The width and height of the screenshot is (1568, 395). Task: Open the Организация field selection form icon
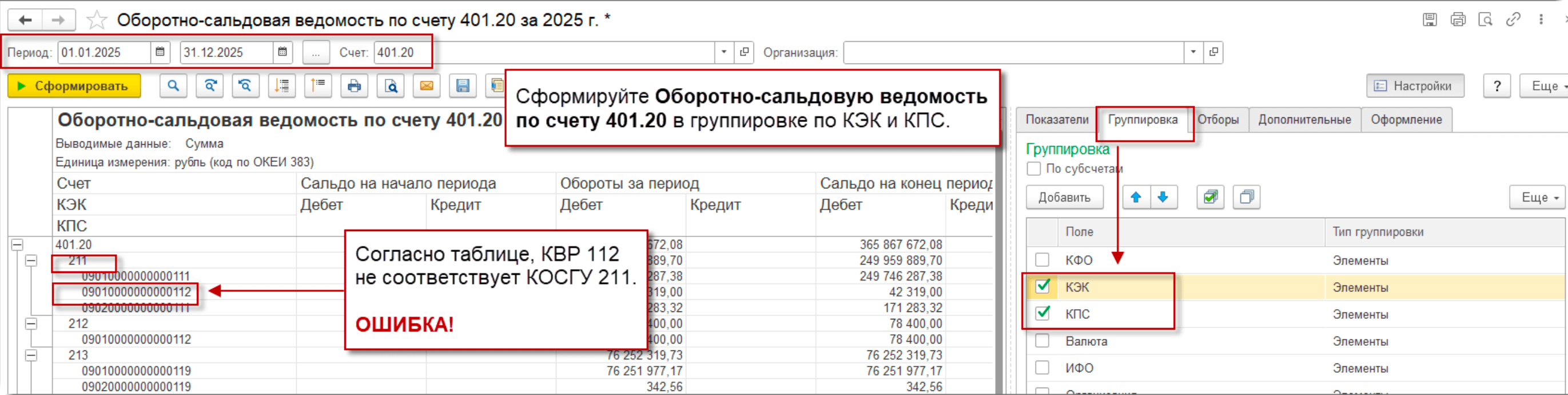click(1213, 53)
